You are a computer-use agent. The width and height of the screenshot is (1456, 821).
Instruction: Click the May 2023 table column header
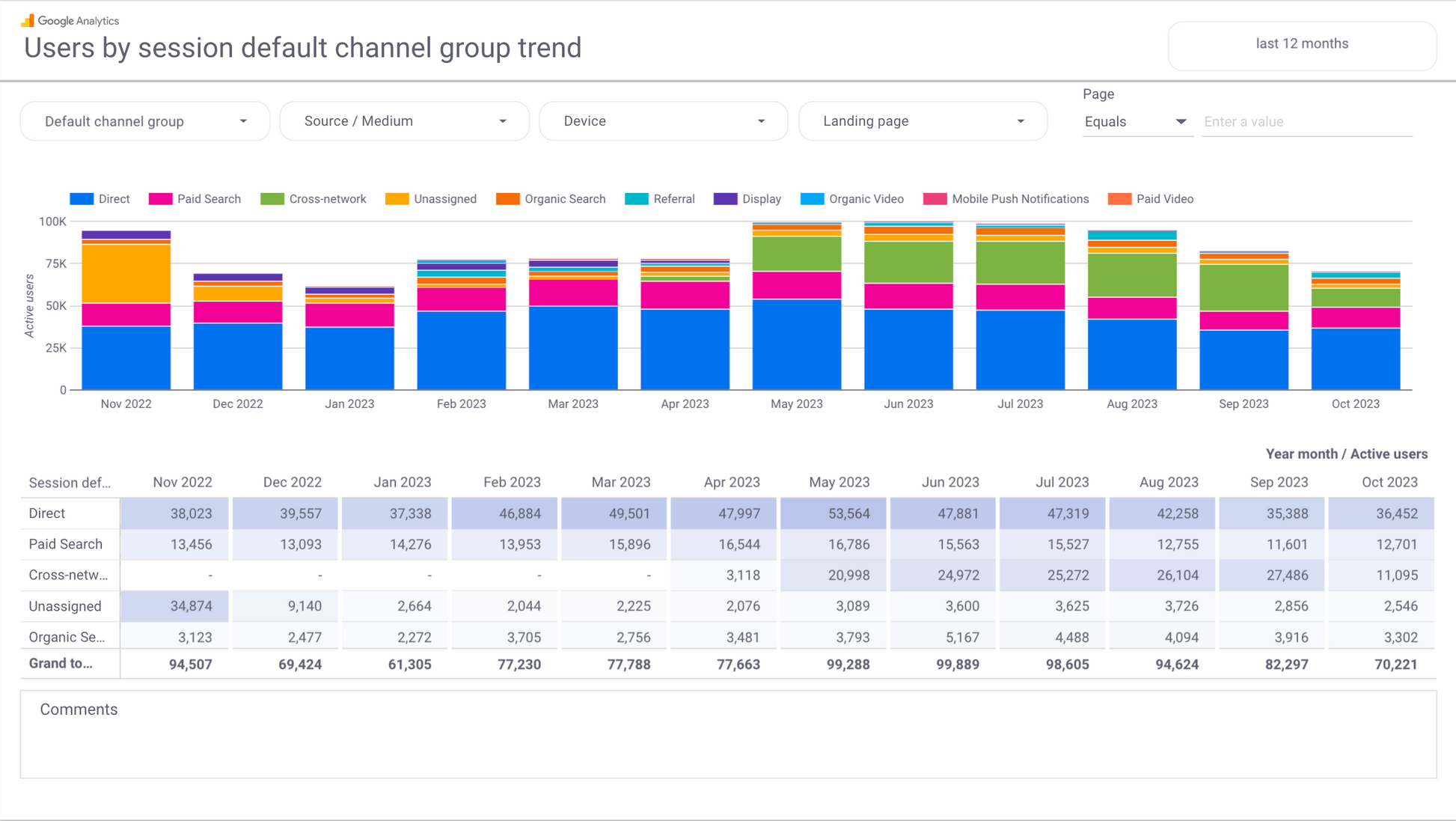[x=839, y=483]
